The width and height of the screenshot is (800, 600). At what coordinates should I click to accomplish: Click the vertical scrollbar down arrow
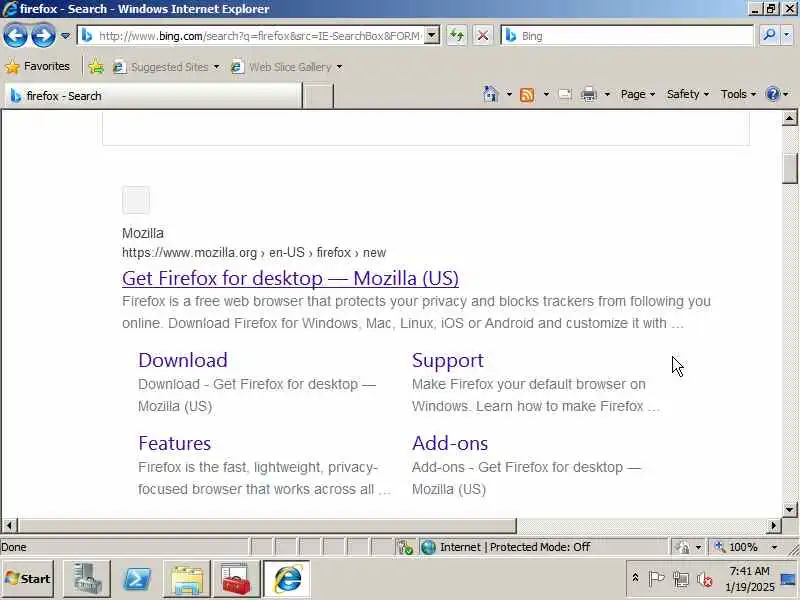[x=790, y=509]
